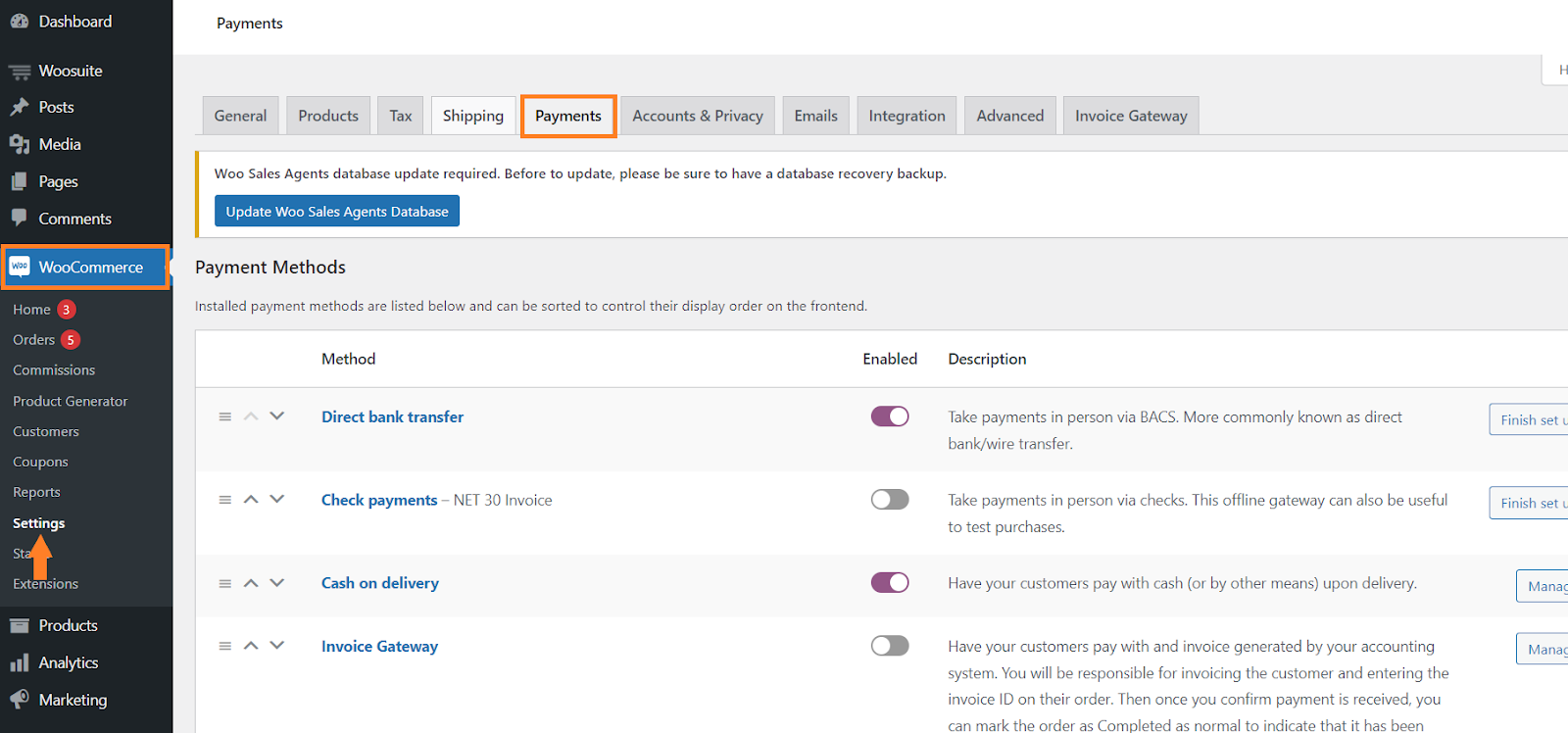Image resolution: width=1568 pixels, height=733 pixels.
Task: Move Check payments down with arrow
Action: click(277, 499)
